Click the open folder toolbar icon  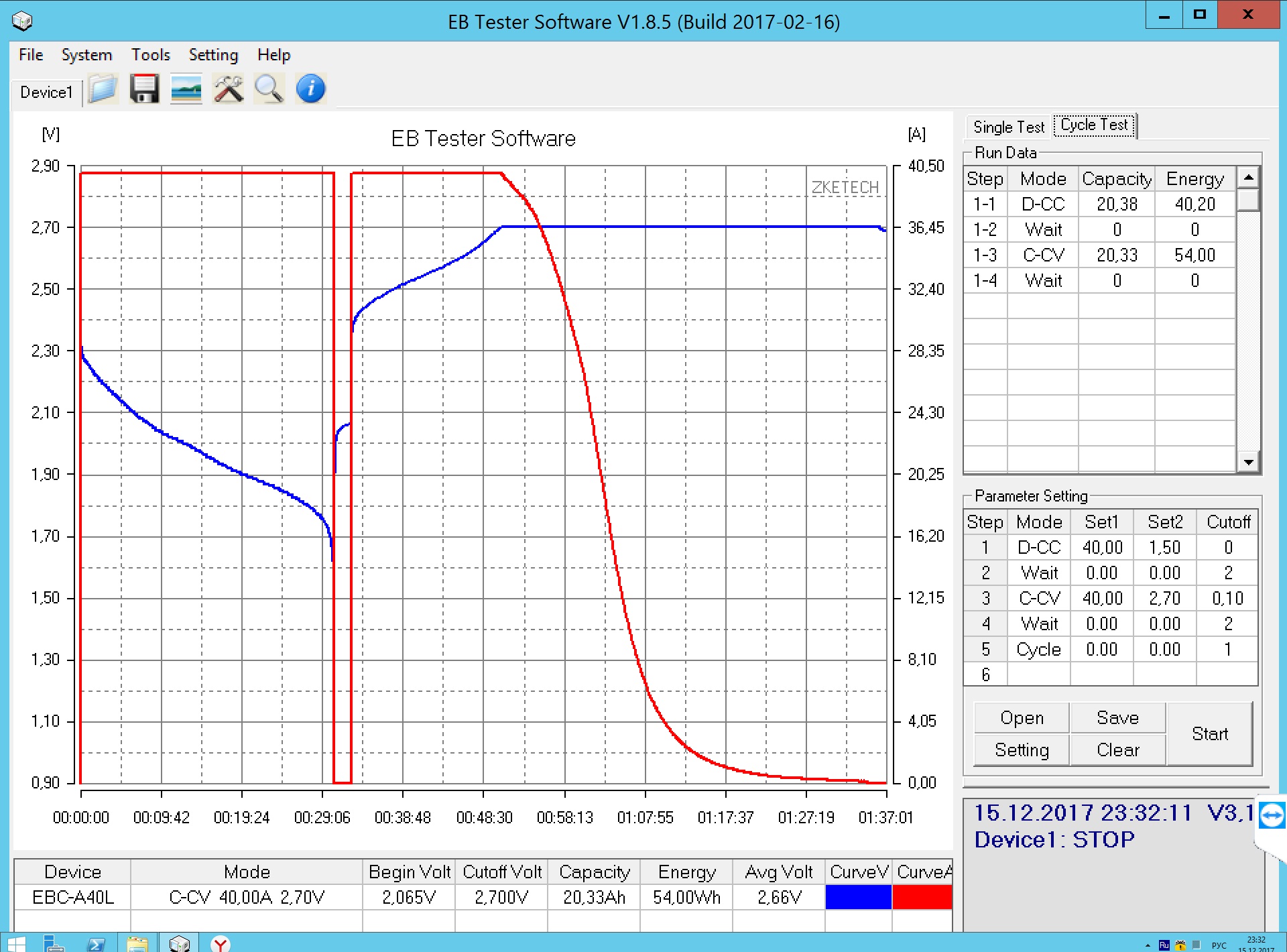point(103,89)
